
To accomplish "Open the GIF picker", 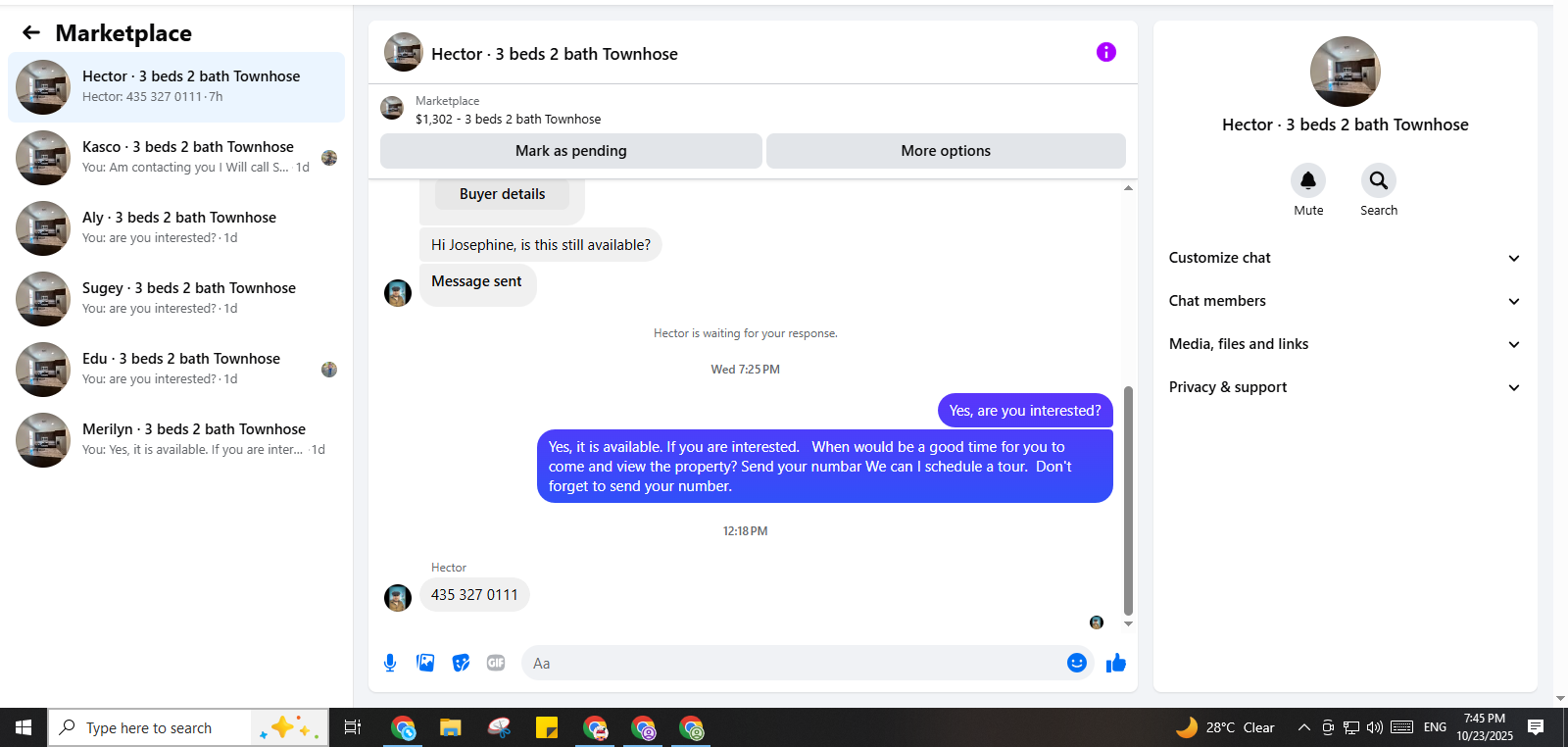I will [496, 663].
